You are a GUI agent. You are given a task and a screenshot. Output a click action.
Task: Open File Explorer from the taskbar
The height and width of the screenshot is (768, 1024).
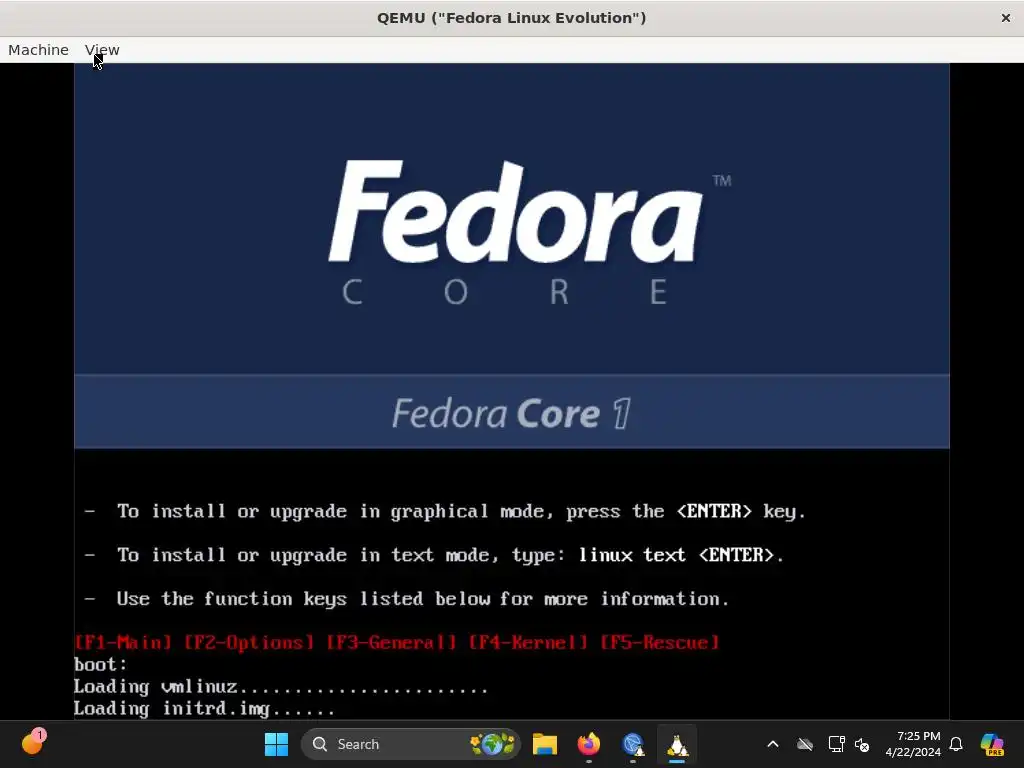coord(545,744)
